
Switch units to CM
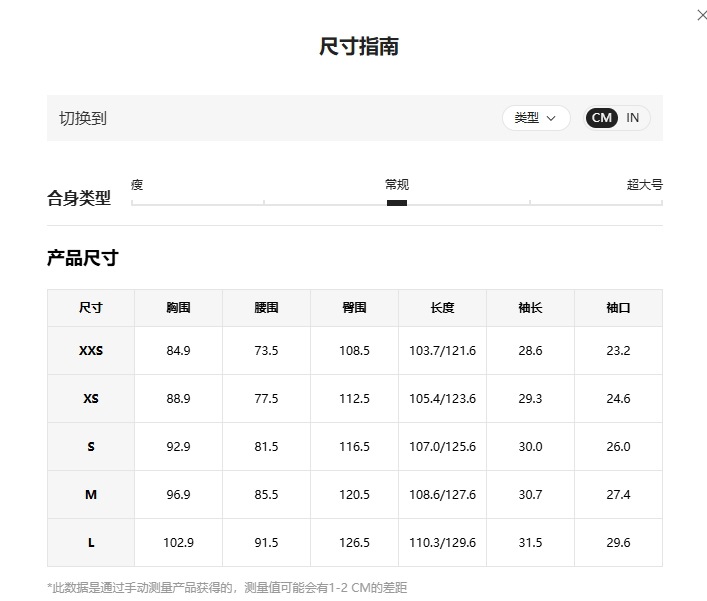[601, 118]
